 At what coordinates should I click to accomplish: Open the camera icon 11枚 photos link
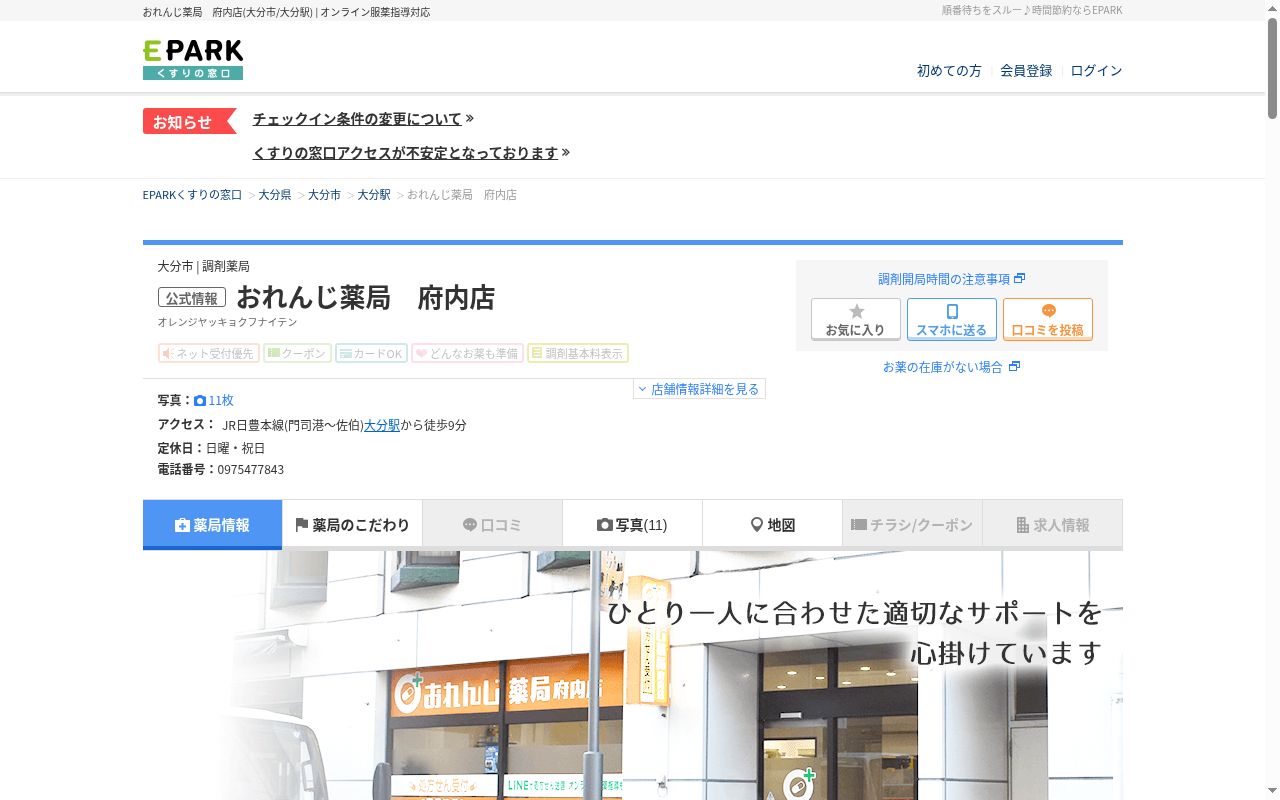[x=214, y=400]
